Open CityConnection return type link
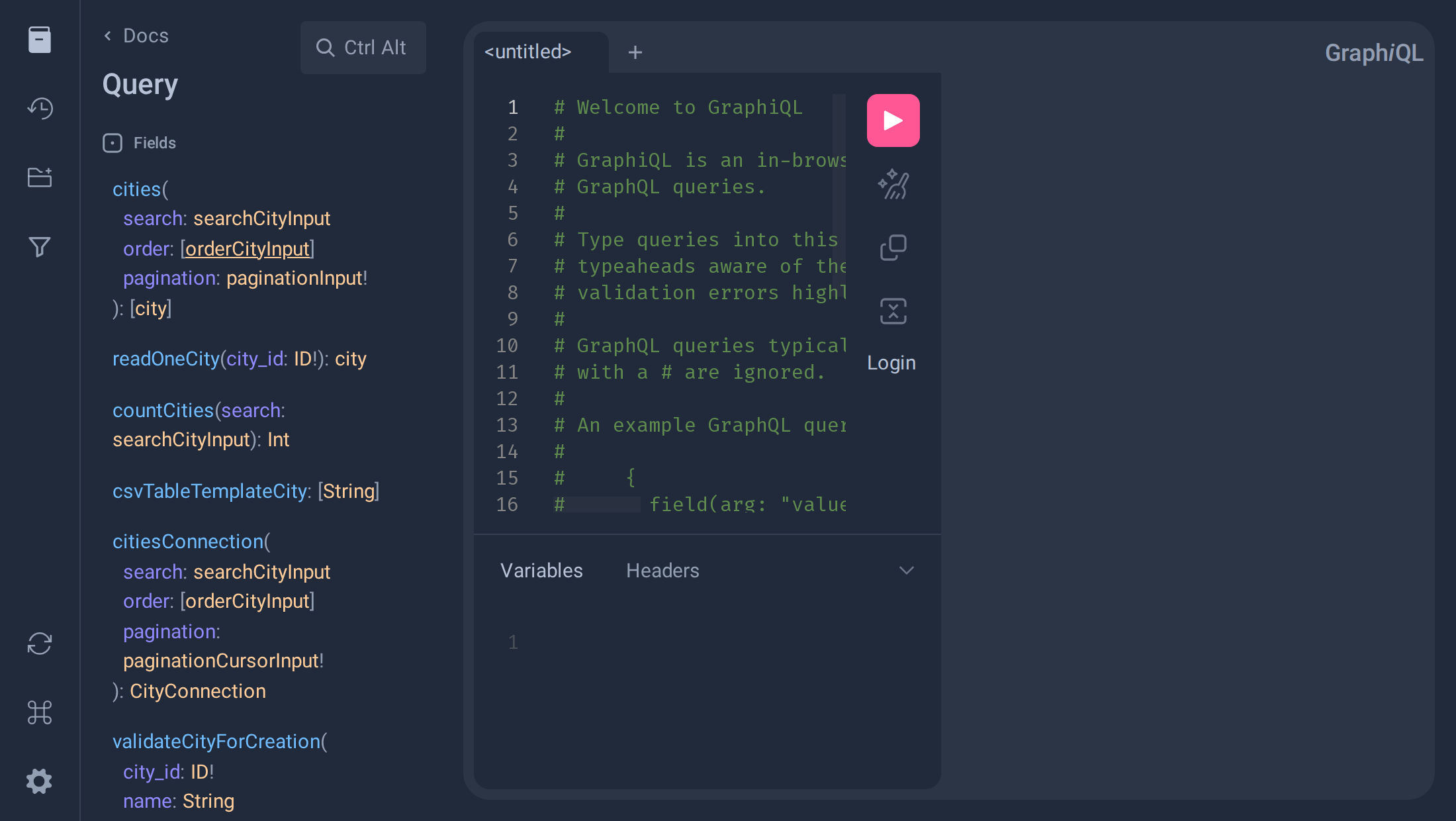1456x821 pixels. [x=198, y=691]
